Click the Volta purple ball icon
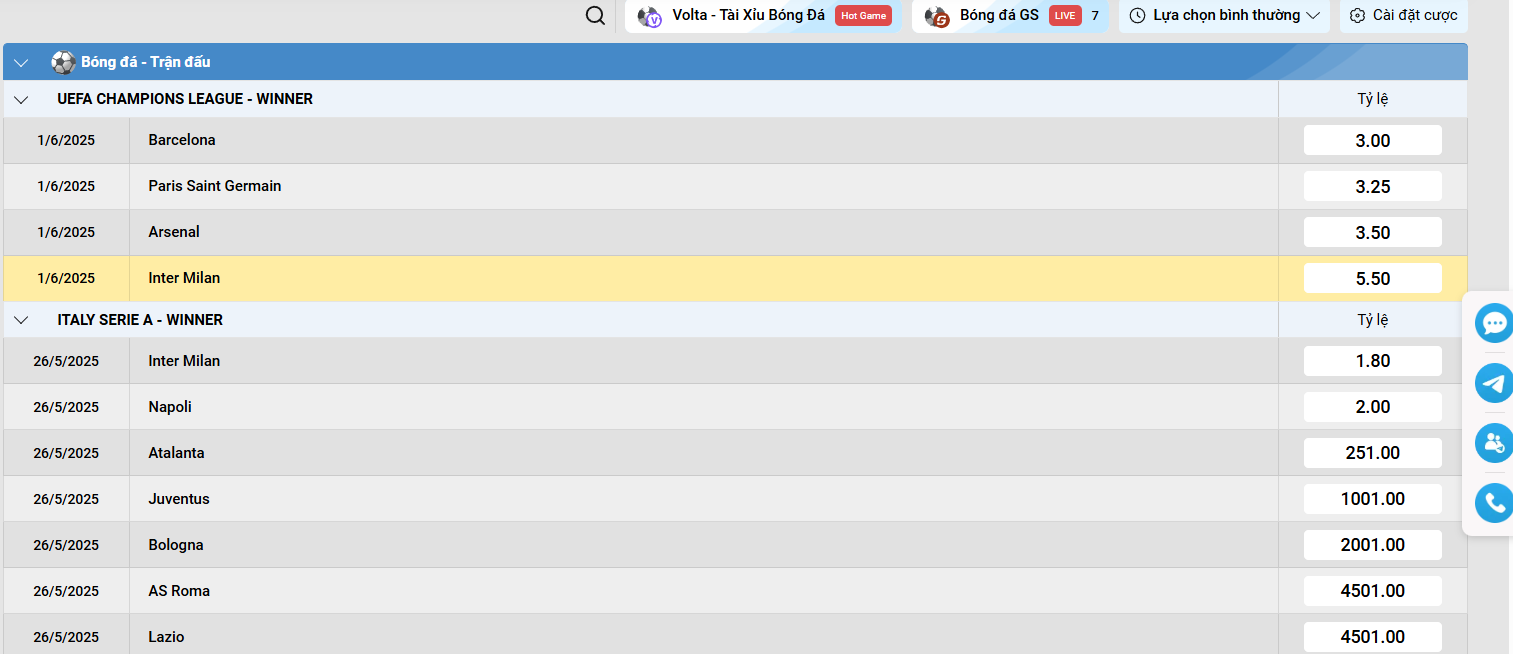Screen dimensions: 1513x654 (x=650, y=16)
